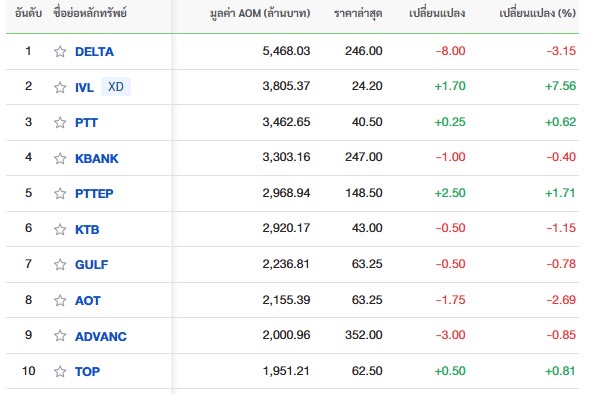Open the KBANK symbol link
The width and height of the screenshot is (595, 394).
coord(97,158)
